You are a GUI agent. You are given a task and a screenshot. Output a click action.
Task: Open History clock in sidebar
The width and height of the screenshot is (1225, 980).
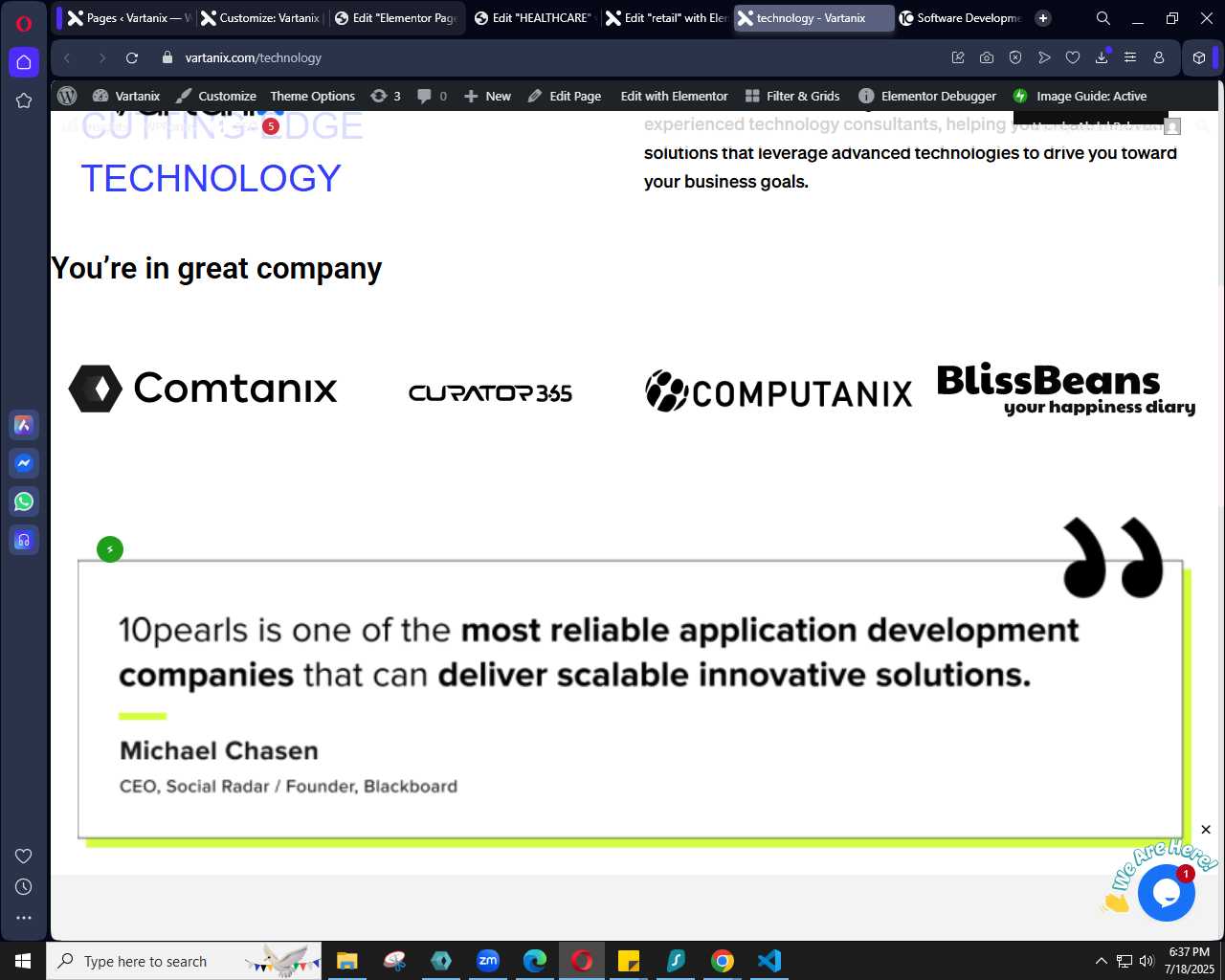pyautogui.click(x=24, y=886)
